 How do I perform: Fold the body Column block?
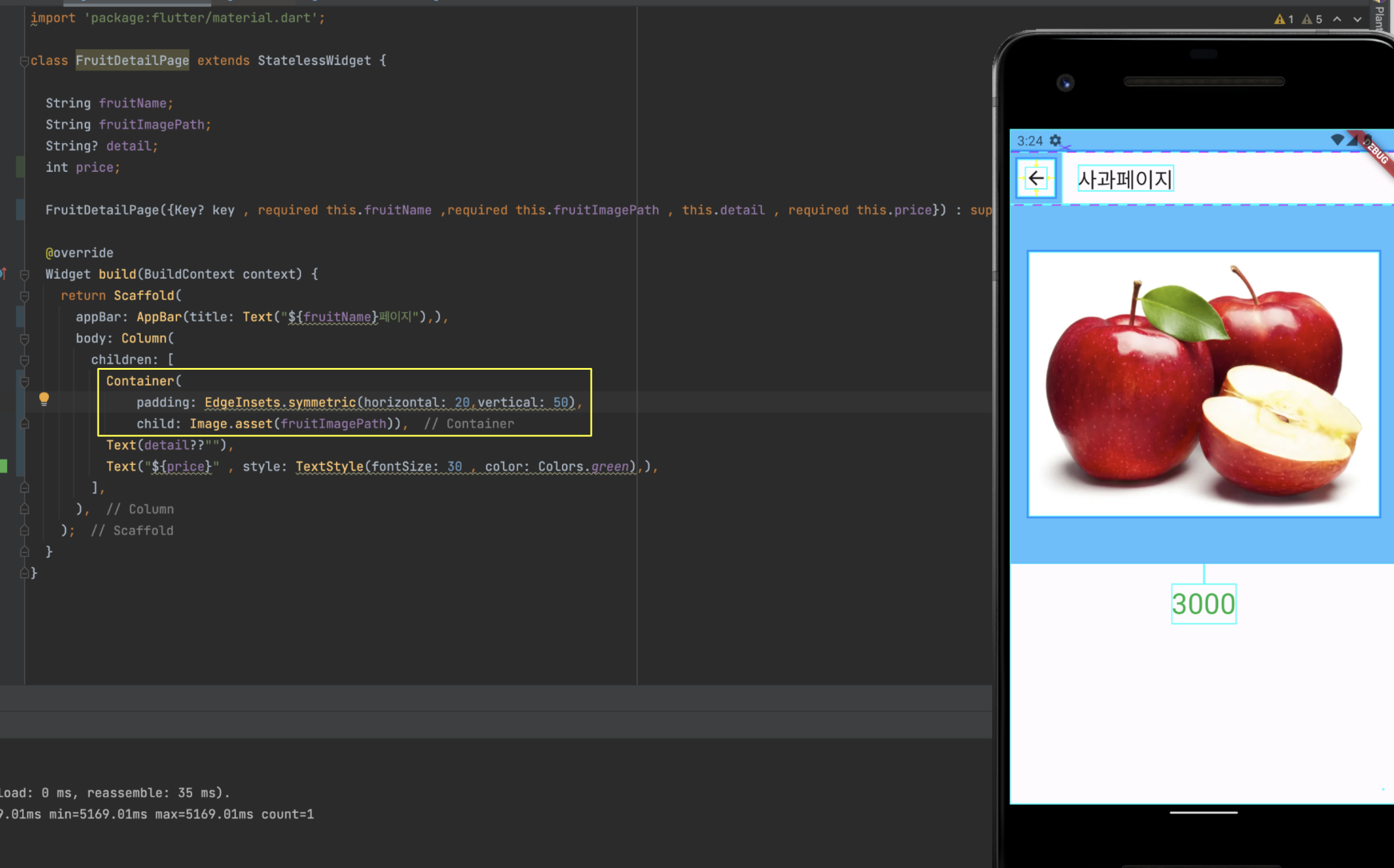24,339
